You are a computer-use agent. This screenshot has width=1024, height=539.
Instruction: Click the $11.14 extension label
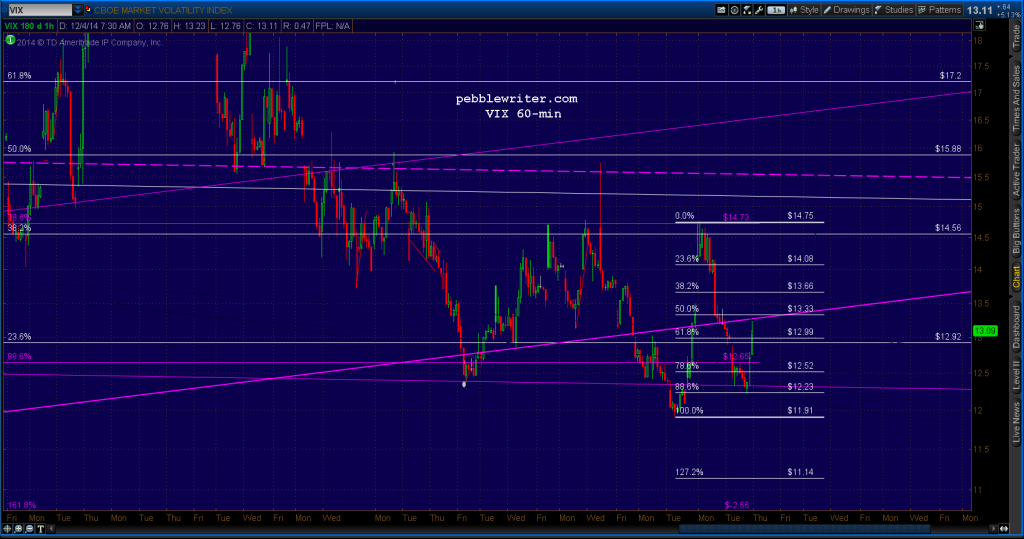point(800,472)
